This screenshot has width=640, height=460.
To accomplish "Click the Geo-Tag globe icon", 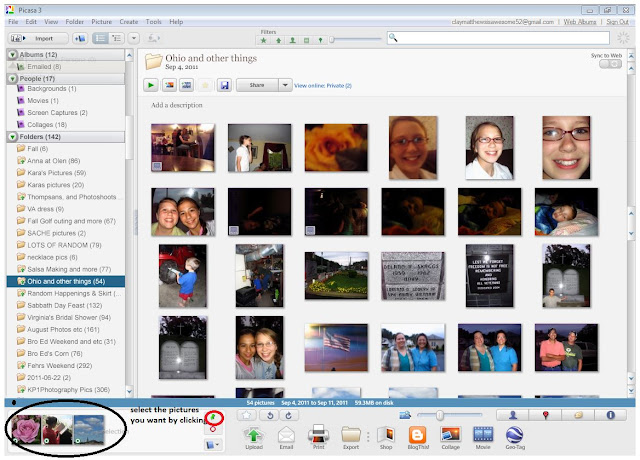I will point(515,435).
